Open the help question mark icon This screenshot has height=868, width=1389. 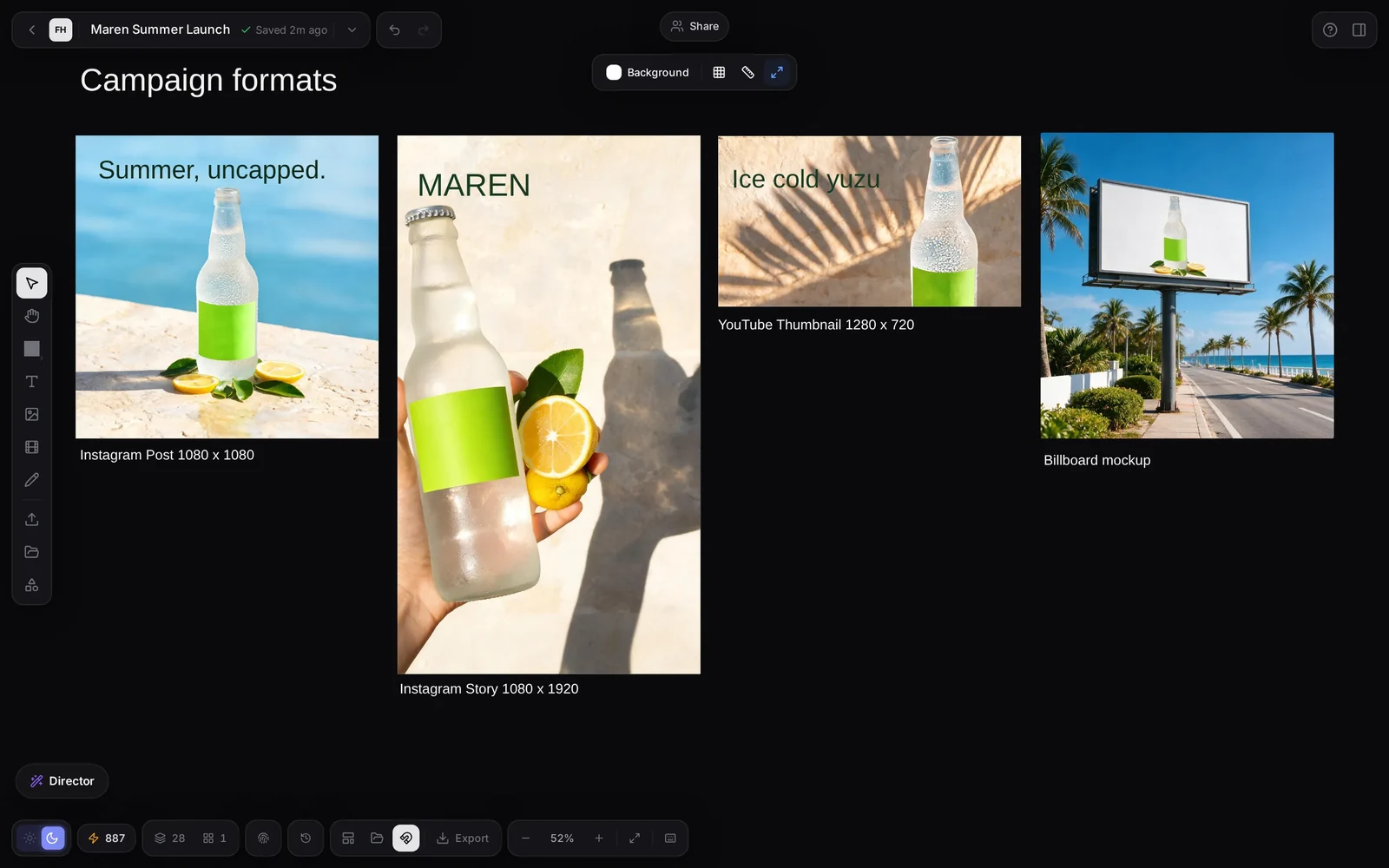pyautogui.click(x=1330, y=30)
